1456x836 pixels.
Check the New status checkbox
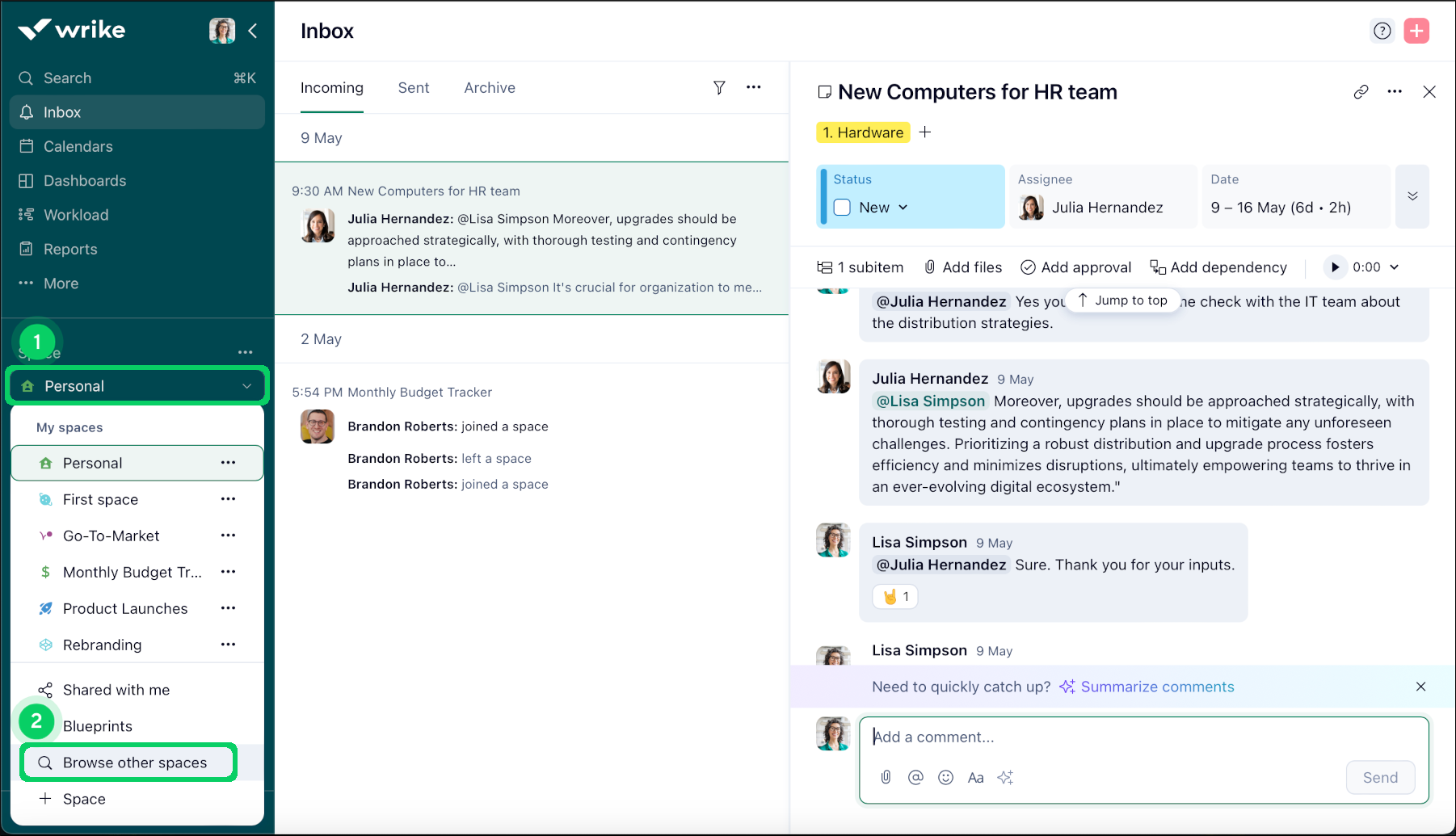842,208
